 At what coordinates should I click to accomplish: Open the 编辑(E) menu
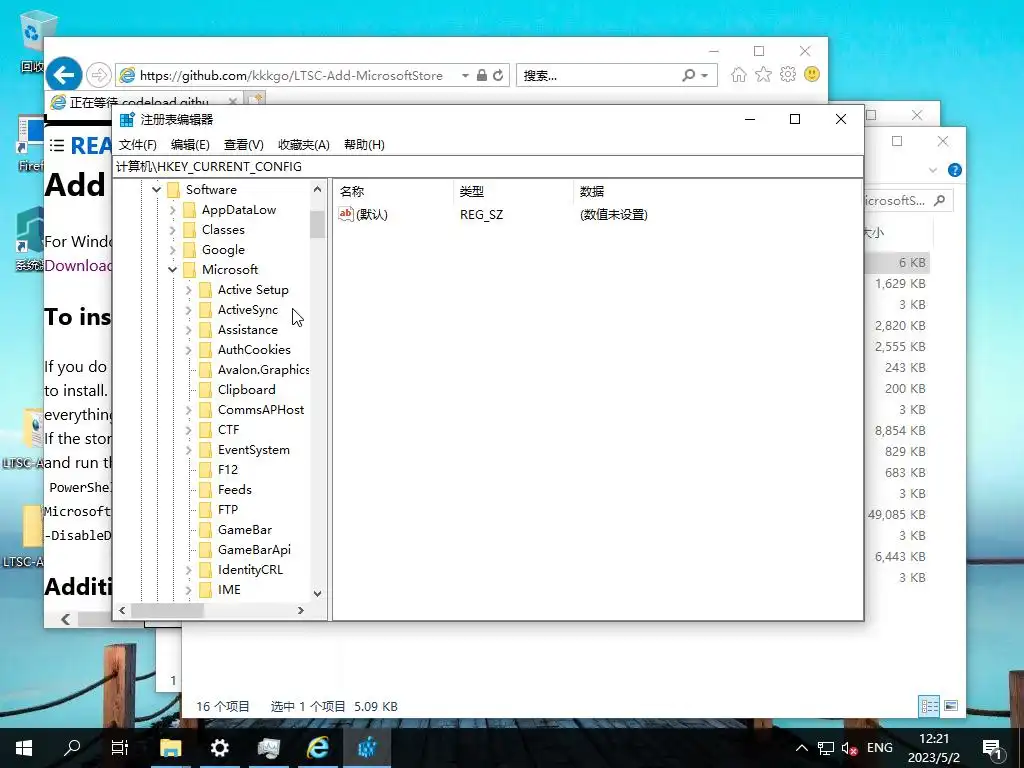coord(190,144)
